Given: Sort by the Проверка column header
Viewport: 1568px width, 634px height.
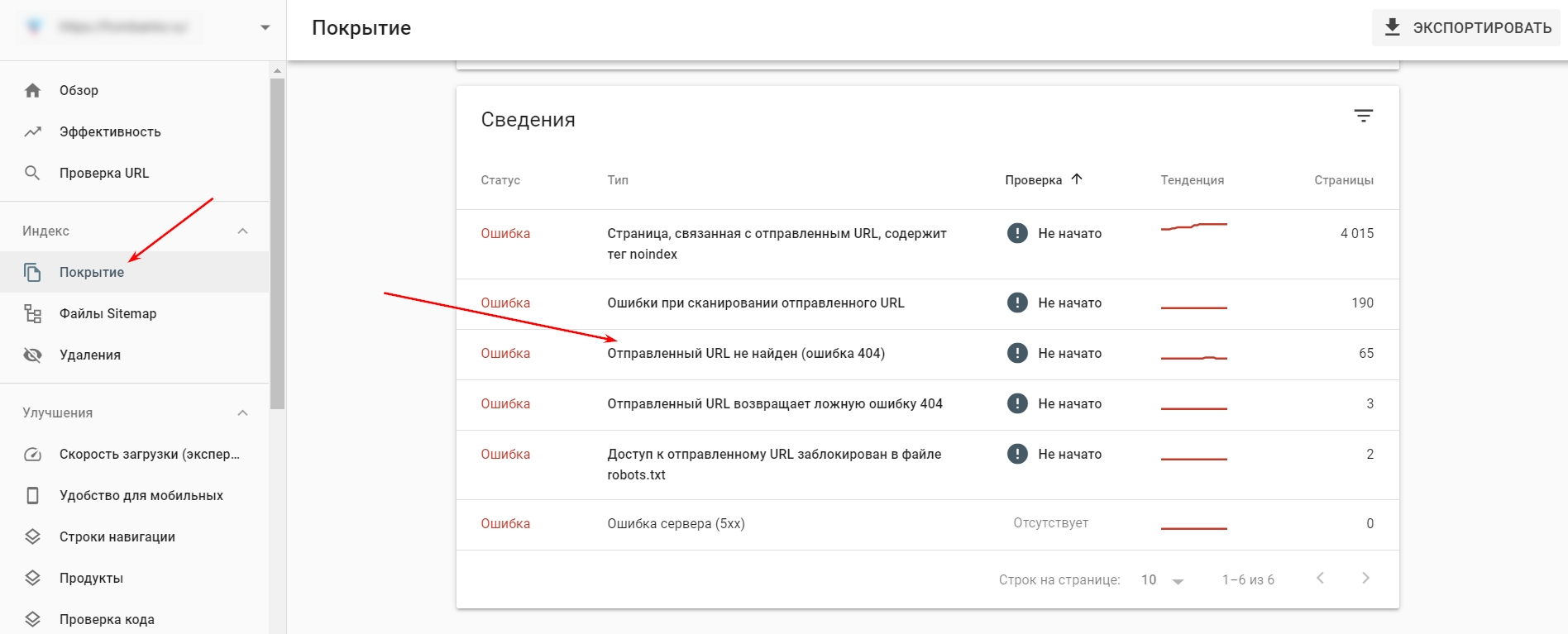Looking at the screenshot, I should coord(1033,180).
